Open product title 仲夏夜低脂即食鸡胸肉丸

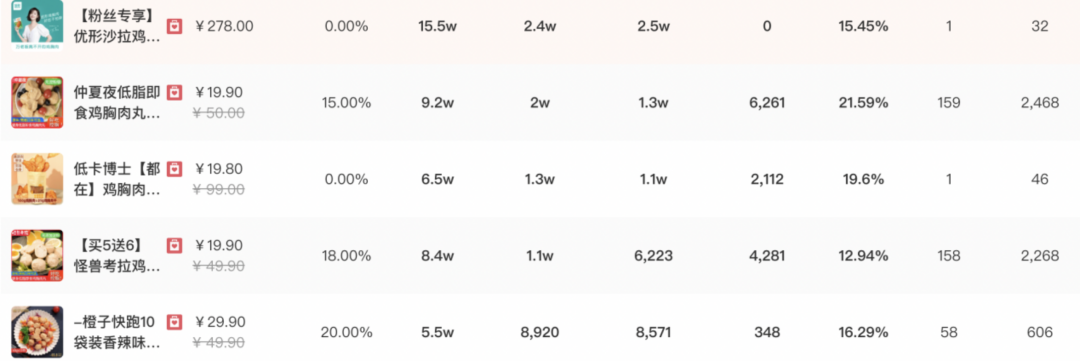pyautogui.click(x=117, y=103)
